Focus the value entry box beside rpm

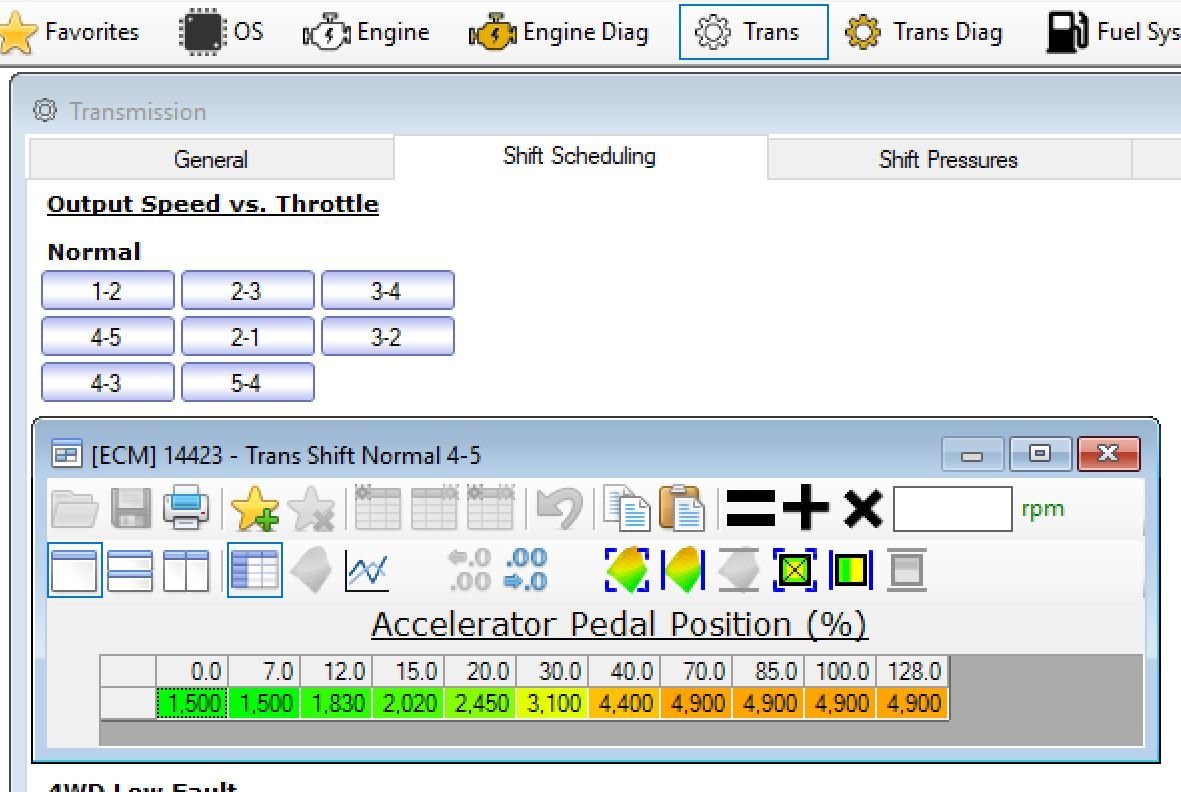coord(952,508)
